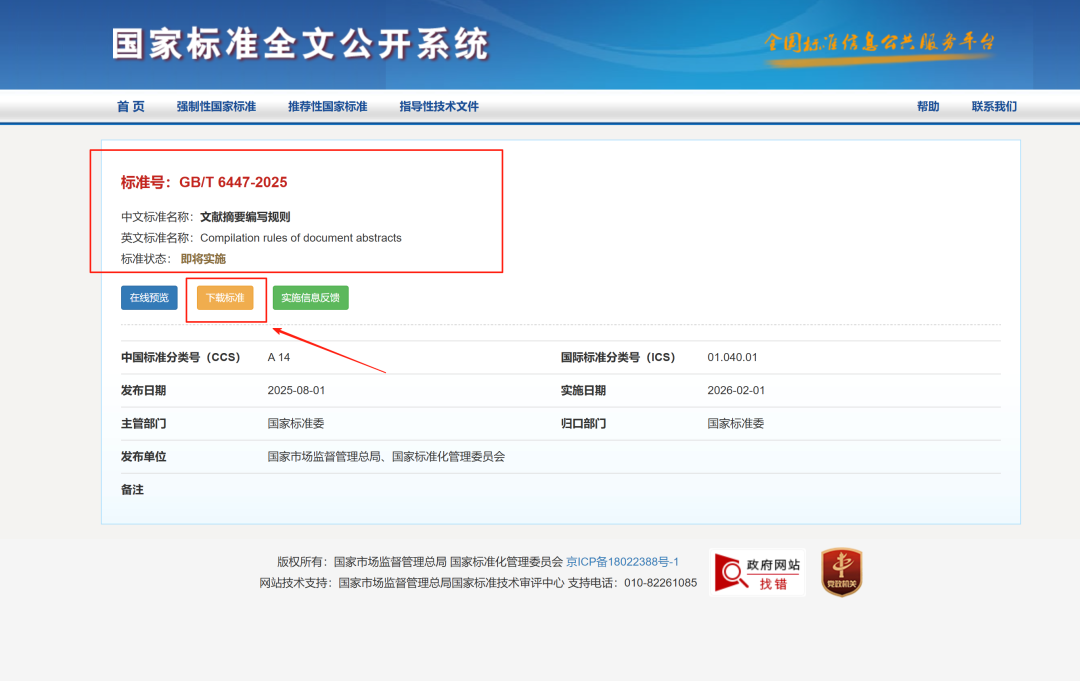This screenshot has width=1080, height=681.
Task: Open the 强制性国家标准 navigation tab
Action: [216, 106]
